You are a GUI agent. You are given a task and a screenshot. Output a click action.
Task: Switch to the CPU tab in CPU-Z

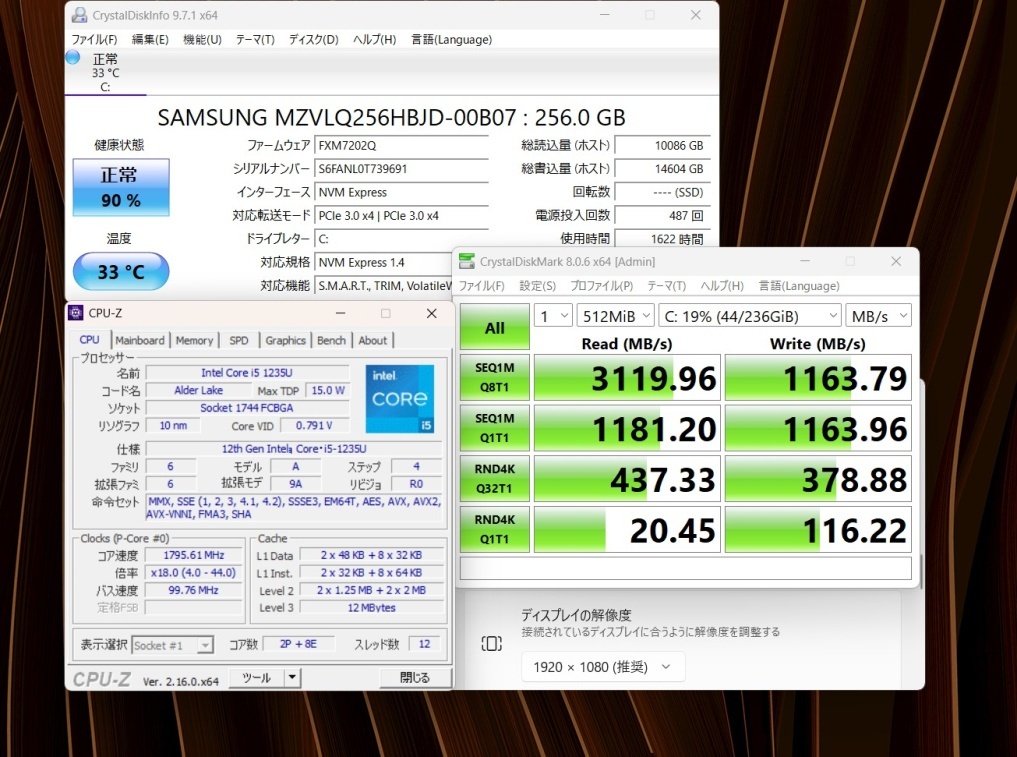[x=90, y=340]
